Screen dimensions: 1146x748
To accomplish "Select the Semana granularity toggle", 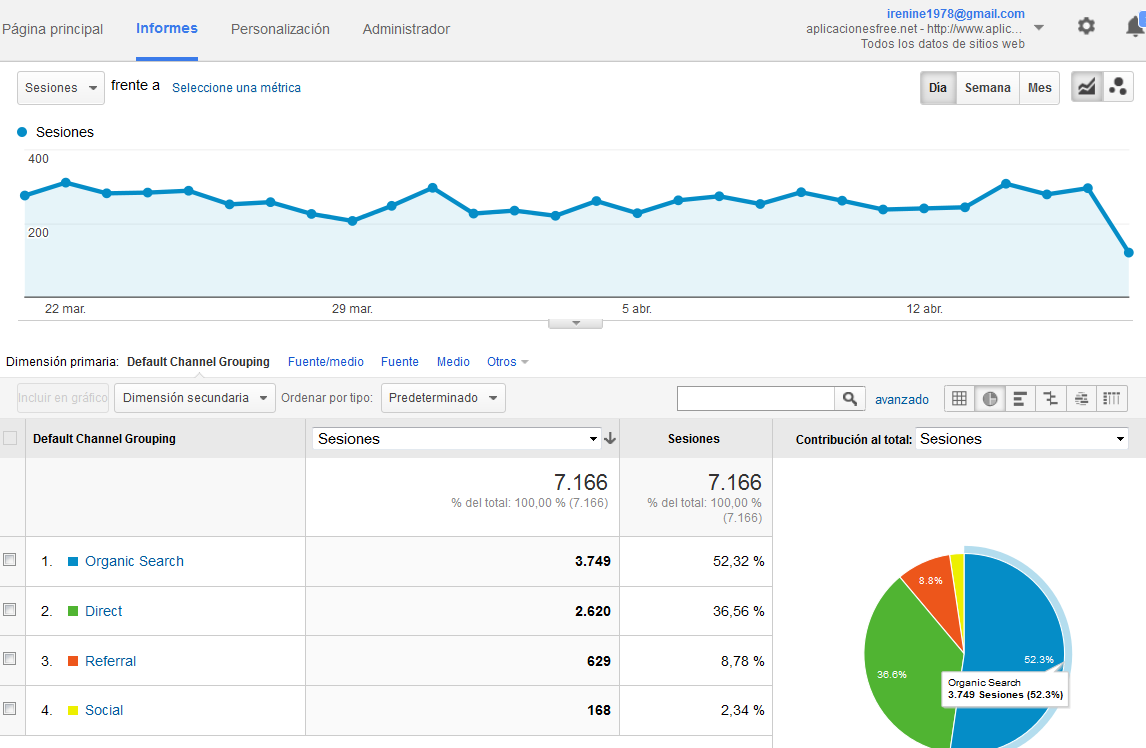I will [x=987, y=88].
